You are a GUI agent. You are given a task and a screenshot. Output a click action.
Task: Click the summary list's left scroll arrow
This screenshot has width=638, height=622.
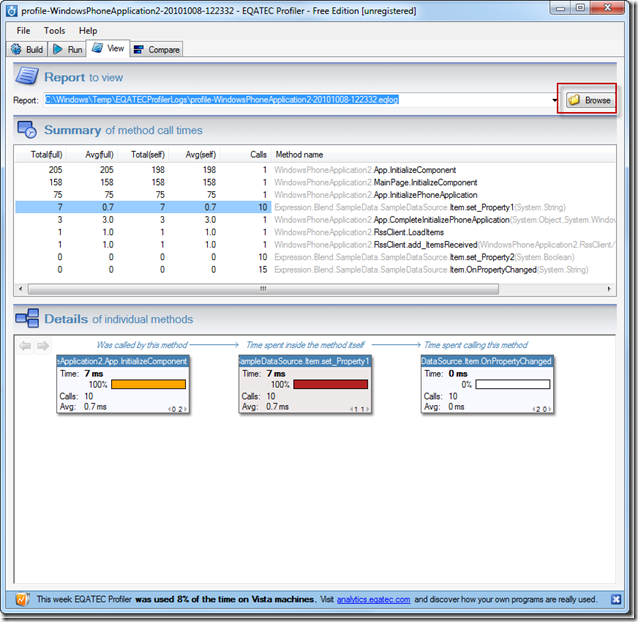pyautogui.click(x=20, y=289)
